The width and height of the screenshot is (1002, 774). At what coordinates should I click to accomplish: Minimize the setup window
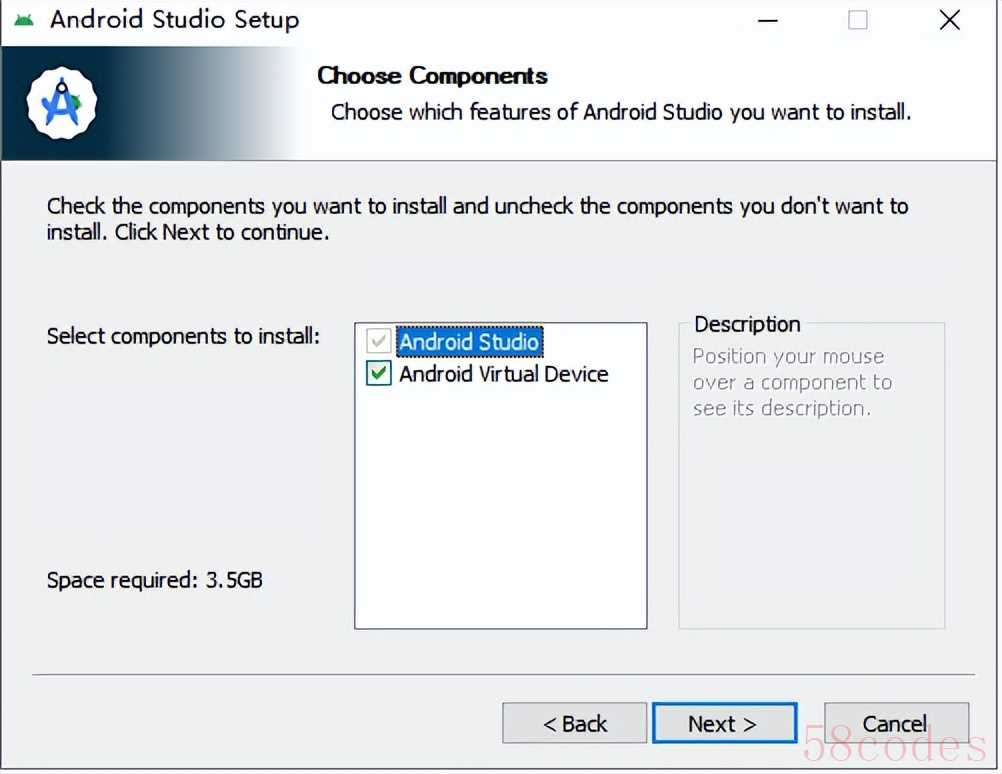pos(767,20)
